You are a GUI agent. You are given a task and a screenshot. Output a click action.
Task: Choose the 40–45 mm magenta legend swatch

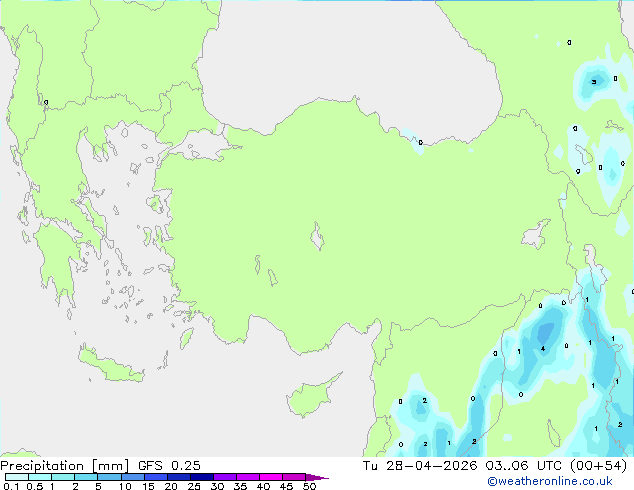click(271, 477)
